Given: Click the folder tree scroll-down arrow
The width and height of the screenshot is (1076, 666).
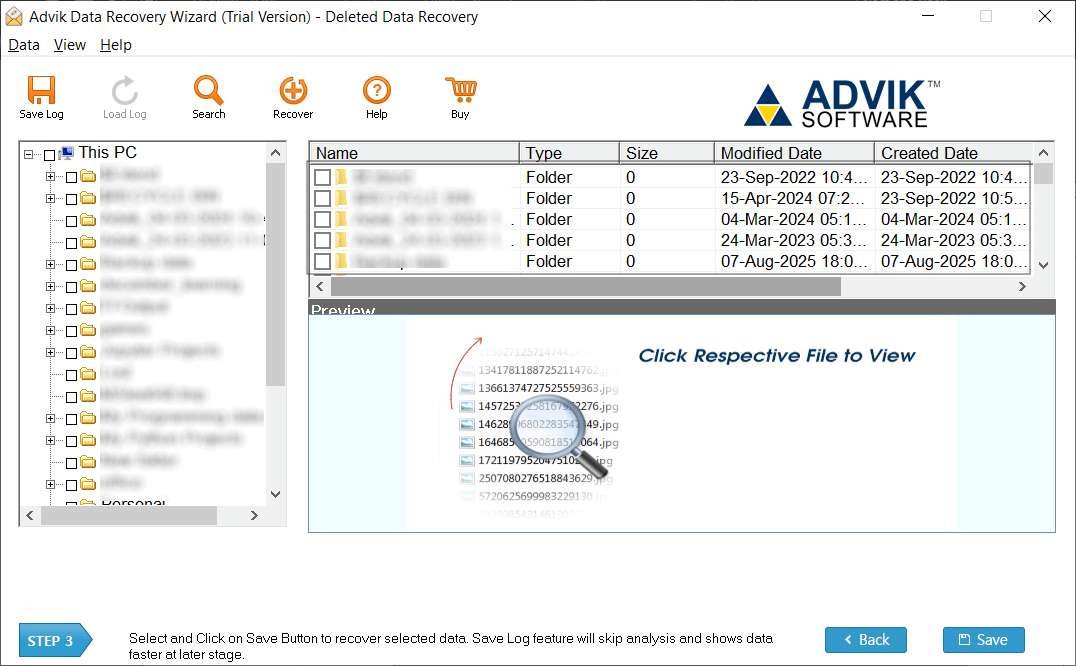Looking at the screenshot, I should click(275, 494).
